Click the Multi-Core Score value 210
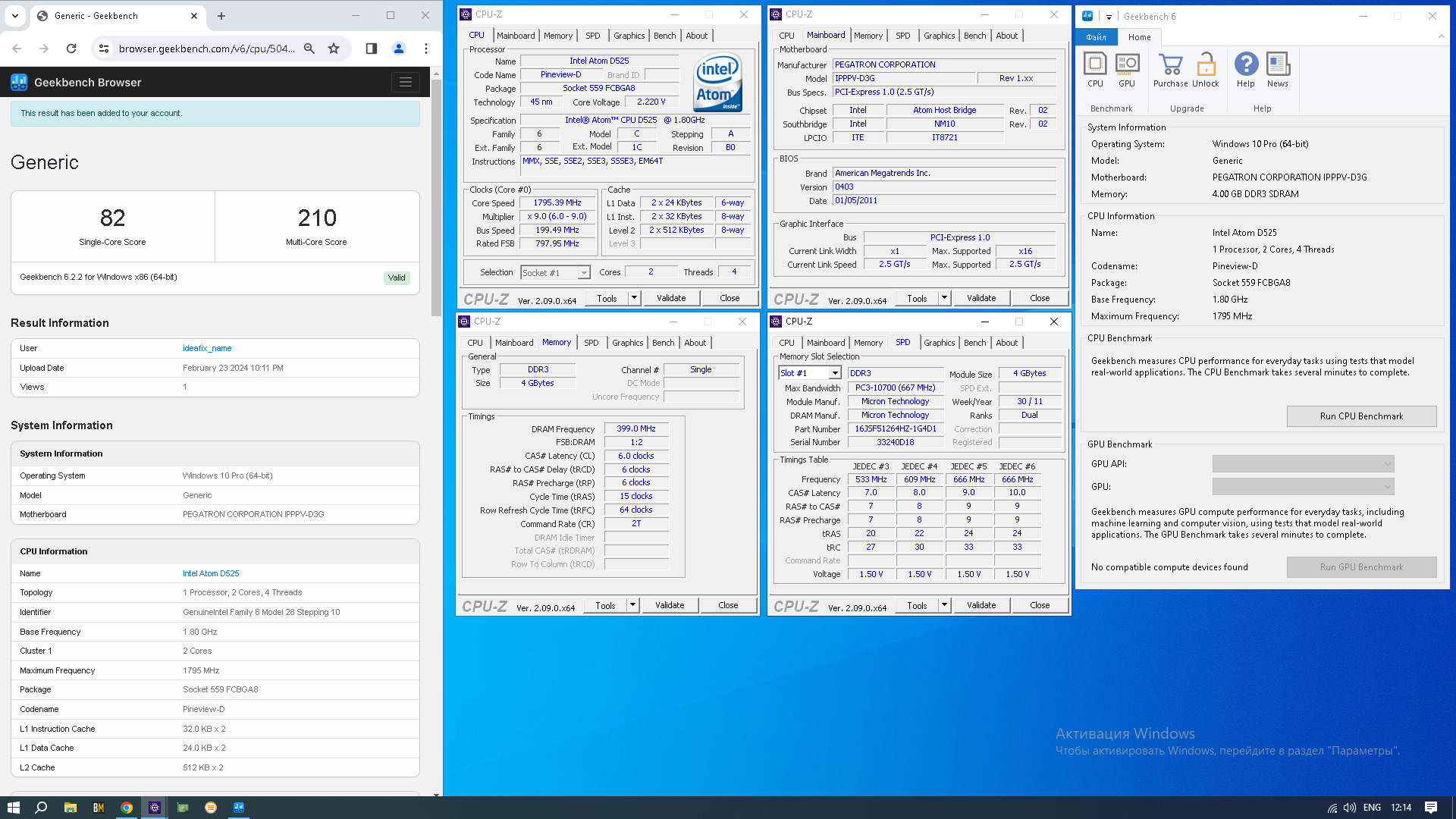The image size is (1456, 819). tap(316, 218)
